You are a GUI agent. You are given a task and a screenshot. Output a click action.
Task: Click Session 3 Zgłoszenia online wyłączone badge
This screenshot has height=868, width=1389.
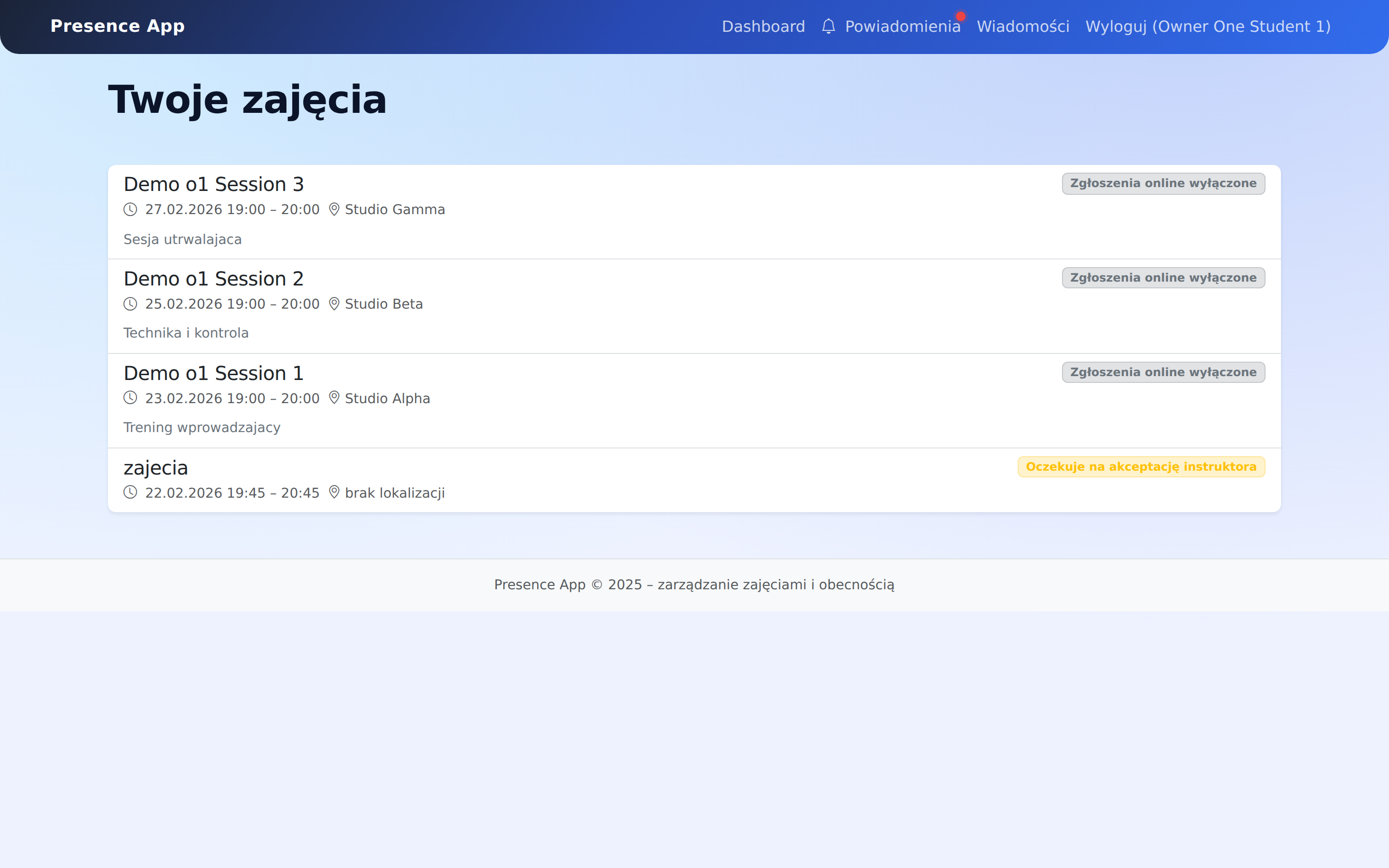pos(1163,184)
